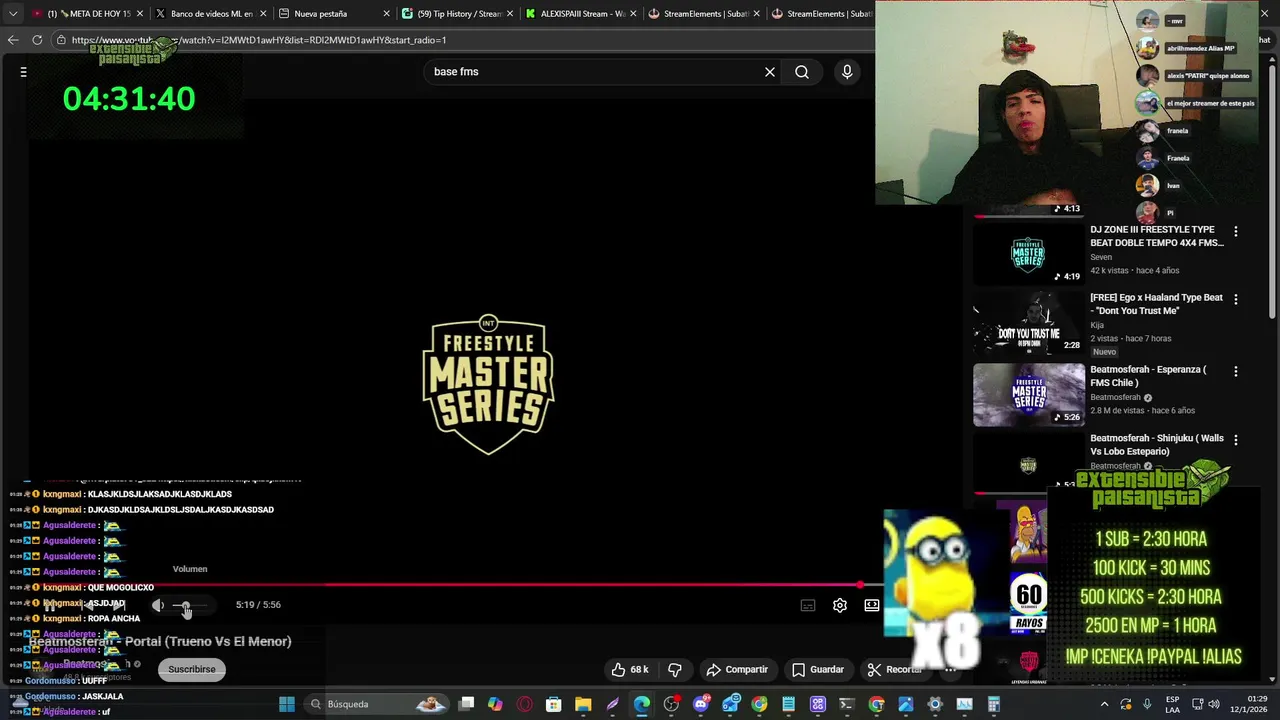Open options menu for Esperanza video
This screenshot has width=1280, height=720.
1236,371
